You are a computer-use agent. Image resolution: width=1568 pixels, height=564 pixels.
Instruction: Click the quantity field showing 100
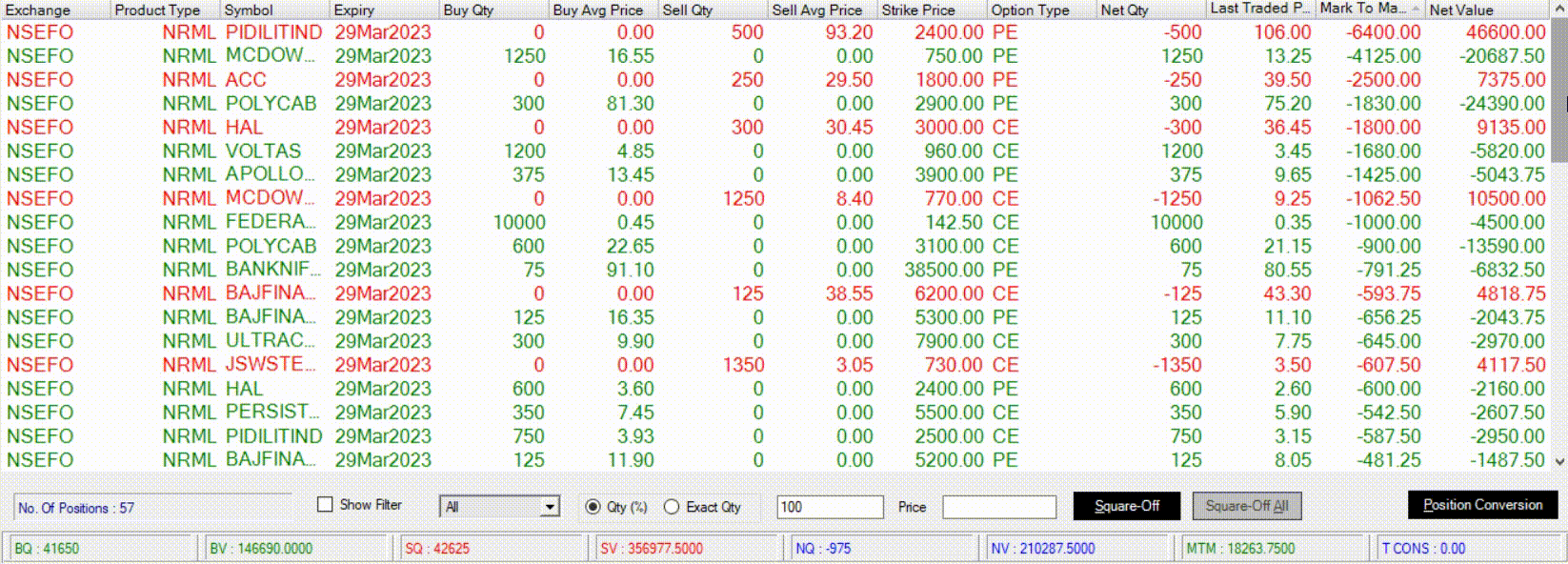(830, 507)
